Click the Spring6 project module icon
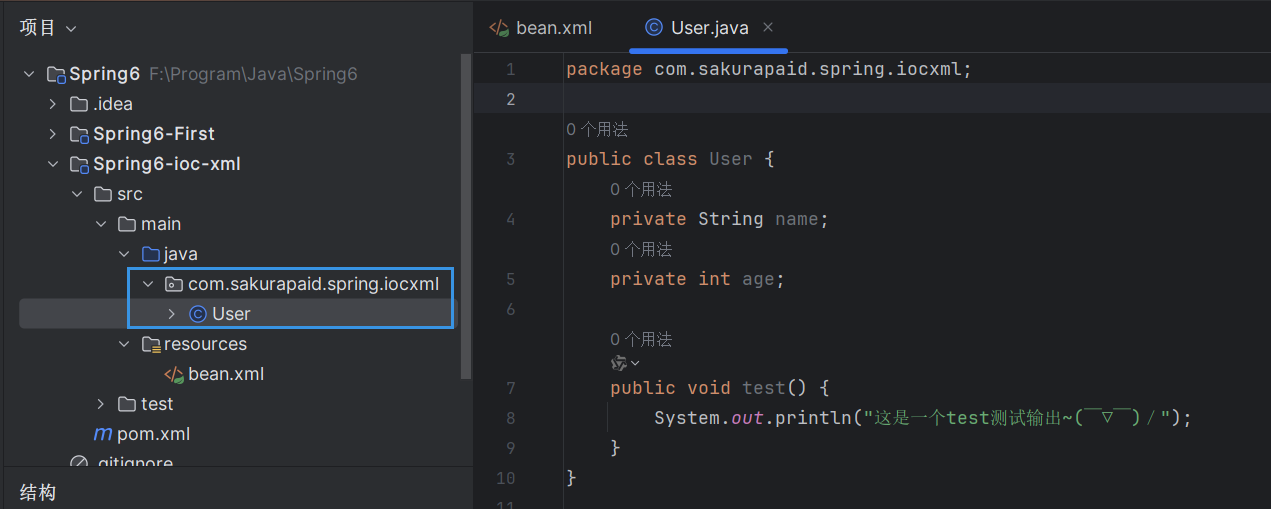1271x509 pixels. tap(57, 74)
